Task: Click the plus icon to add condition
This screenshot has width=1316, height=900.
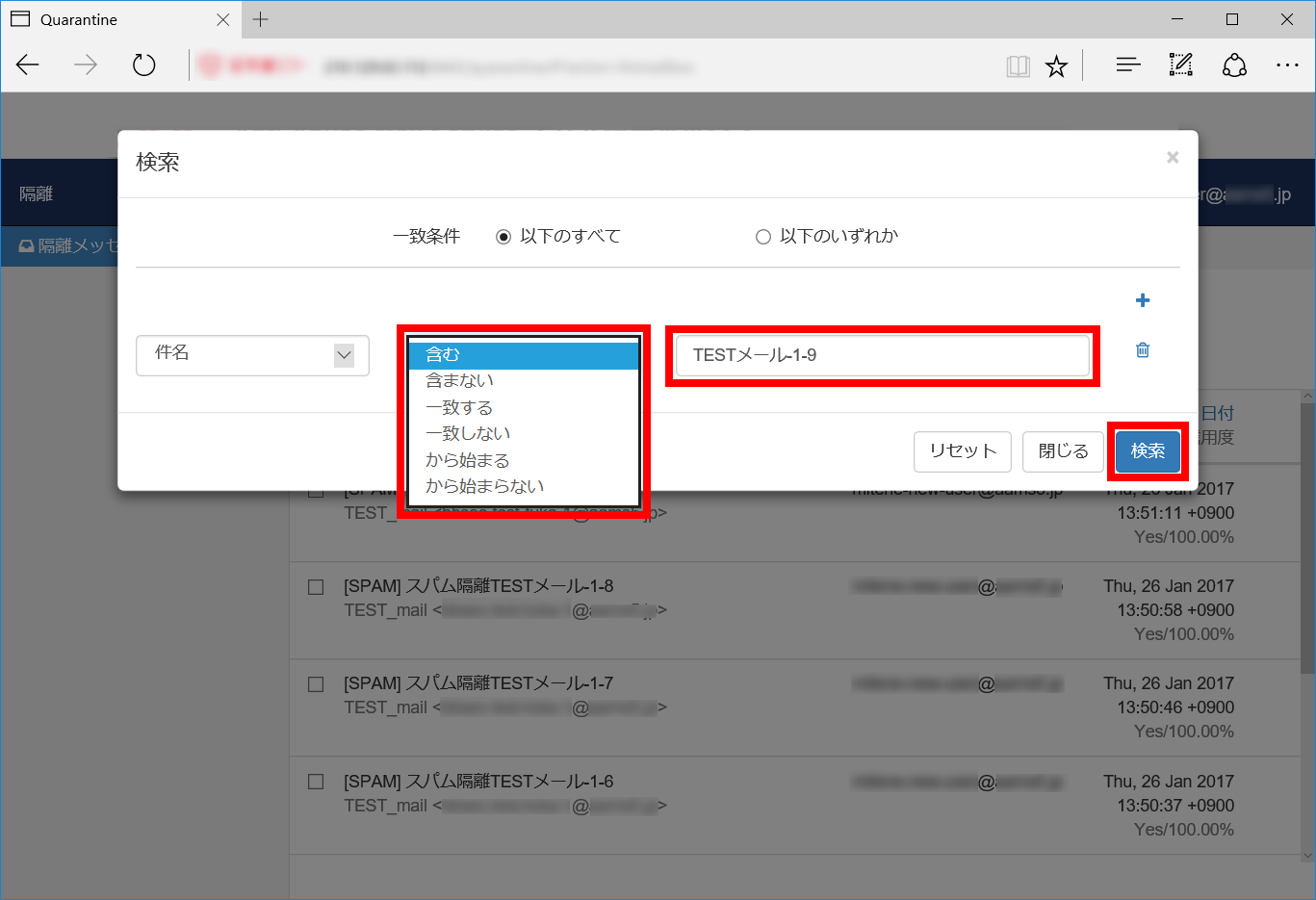Action: [1143, 300]
